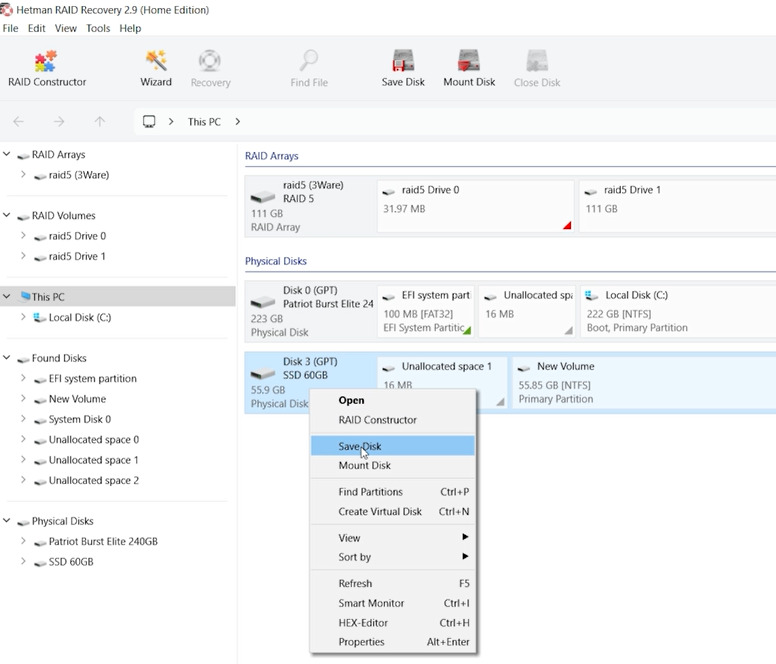Choose Mount Disk in context menu

tap(392, 465)
